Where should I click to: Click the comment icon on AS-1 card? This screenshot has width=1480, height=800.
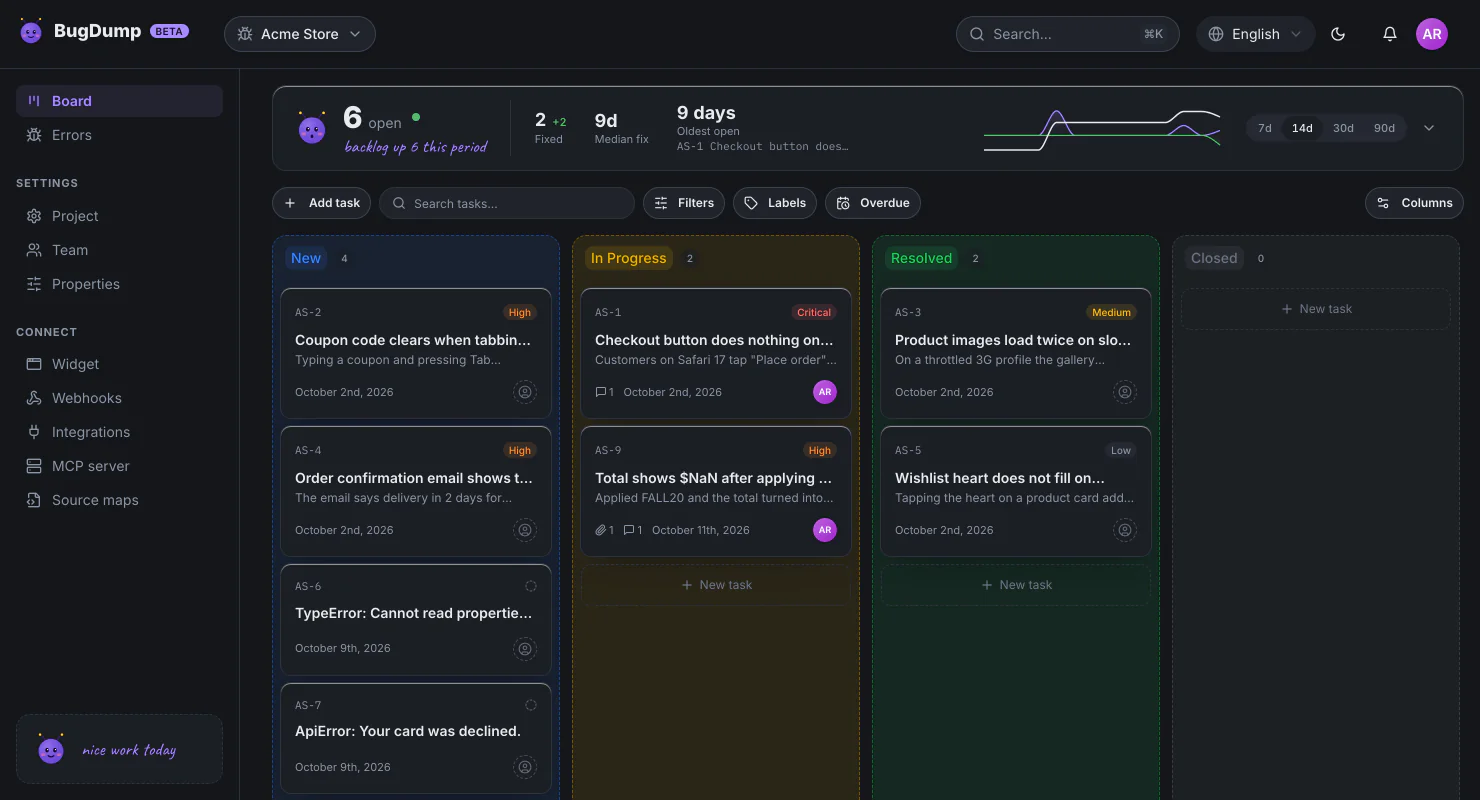point(600,392)
